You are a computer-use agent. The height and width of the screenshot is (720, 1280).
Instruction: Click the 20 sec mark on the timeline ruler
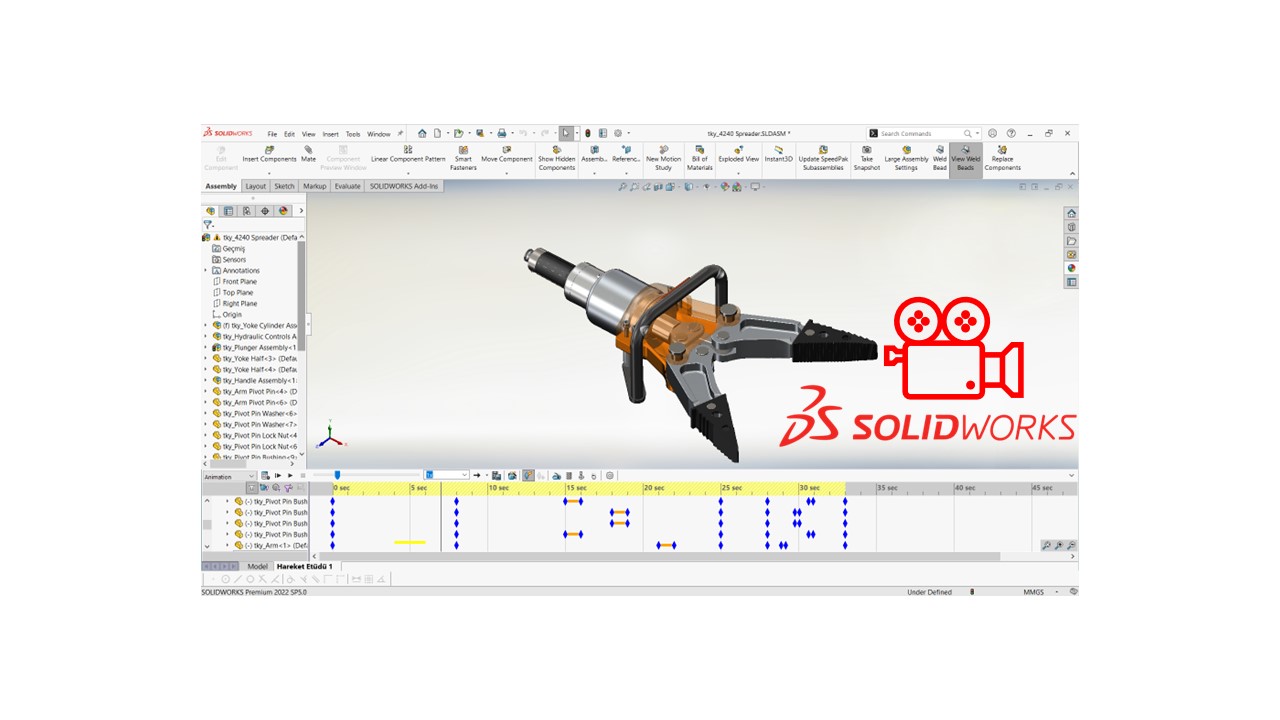[654, 488]
